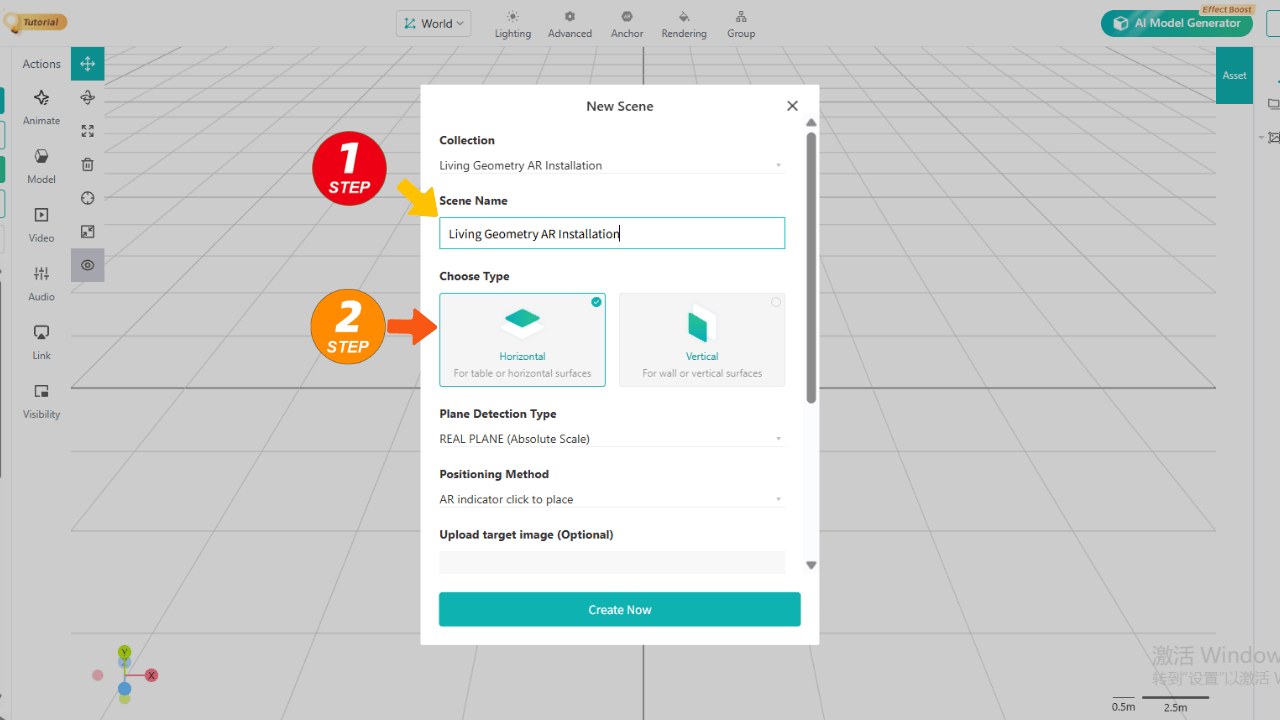Open Rendering settings in top toolbar
This screenshot has height=720, width=1280.
tap(683, 24)
